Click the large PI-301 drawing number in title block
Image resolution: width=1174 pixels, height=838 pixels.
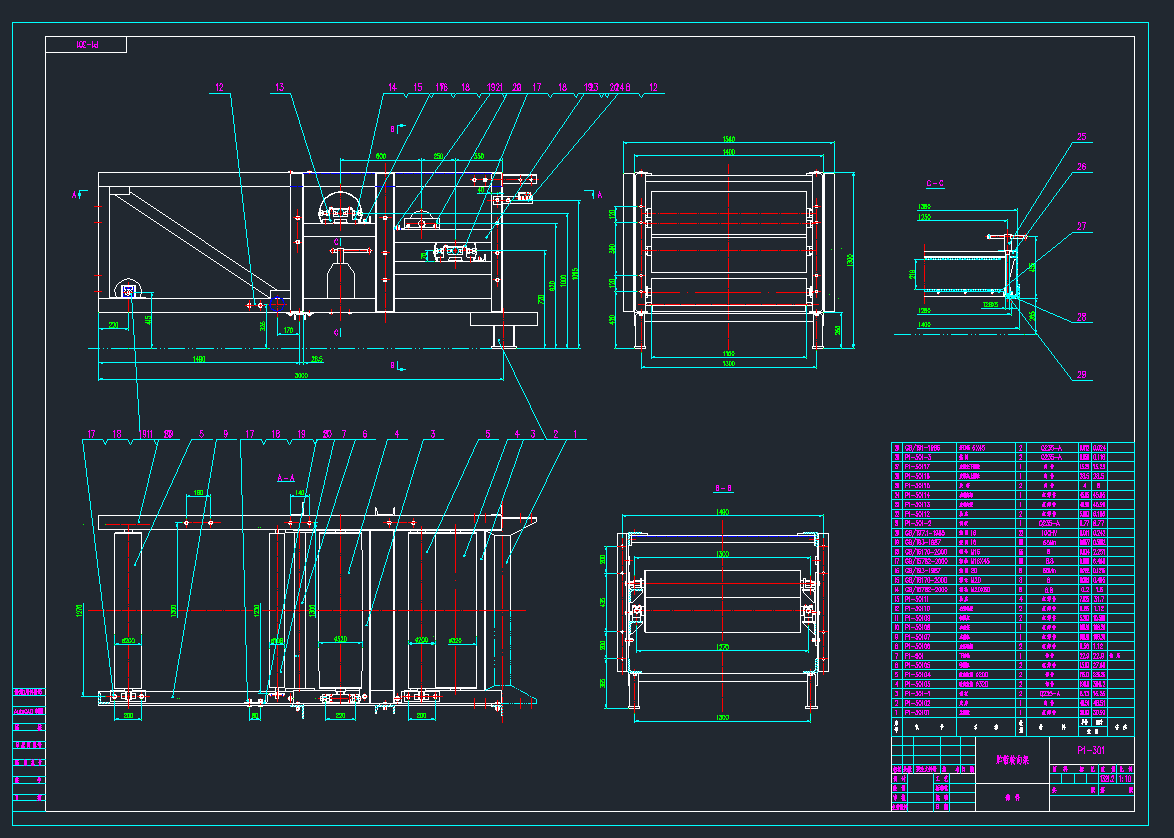tap(1091, 750)
